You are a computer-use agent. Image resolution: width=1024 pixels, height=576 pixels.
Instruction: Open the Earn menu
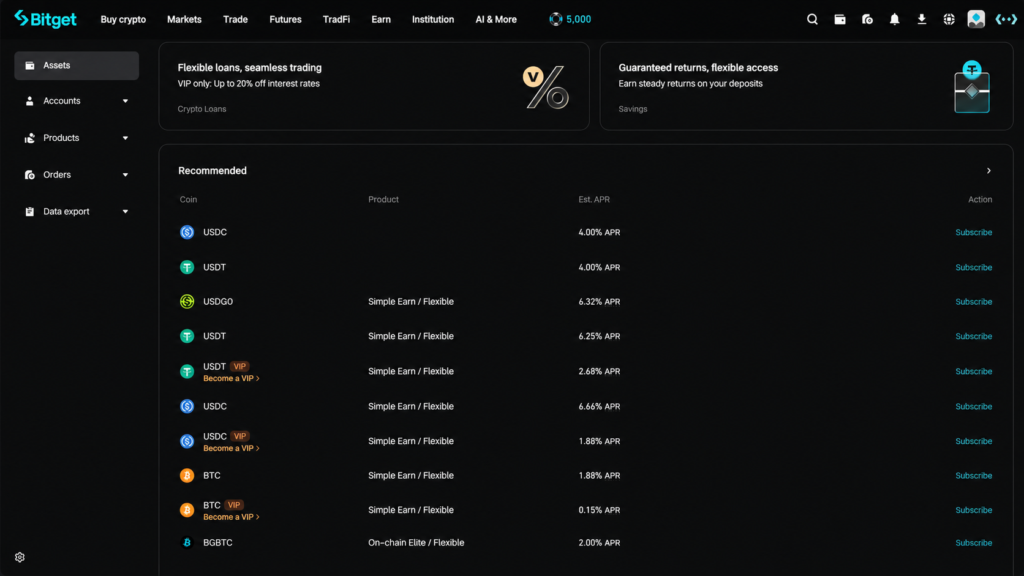point(381,20)
